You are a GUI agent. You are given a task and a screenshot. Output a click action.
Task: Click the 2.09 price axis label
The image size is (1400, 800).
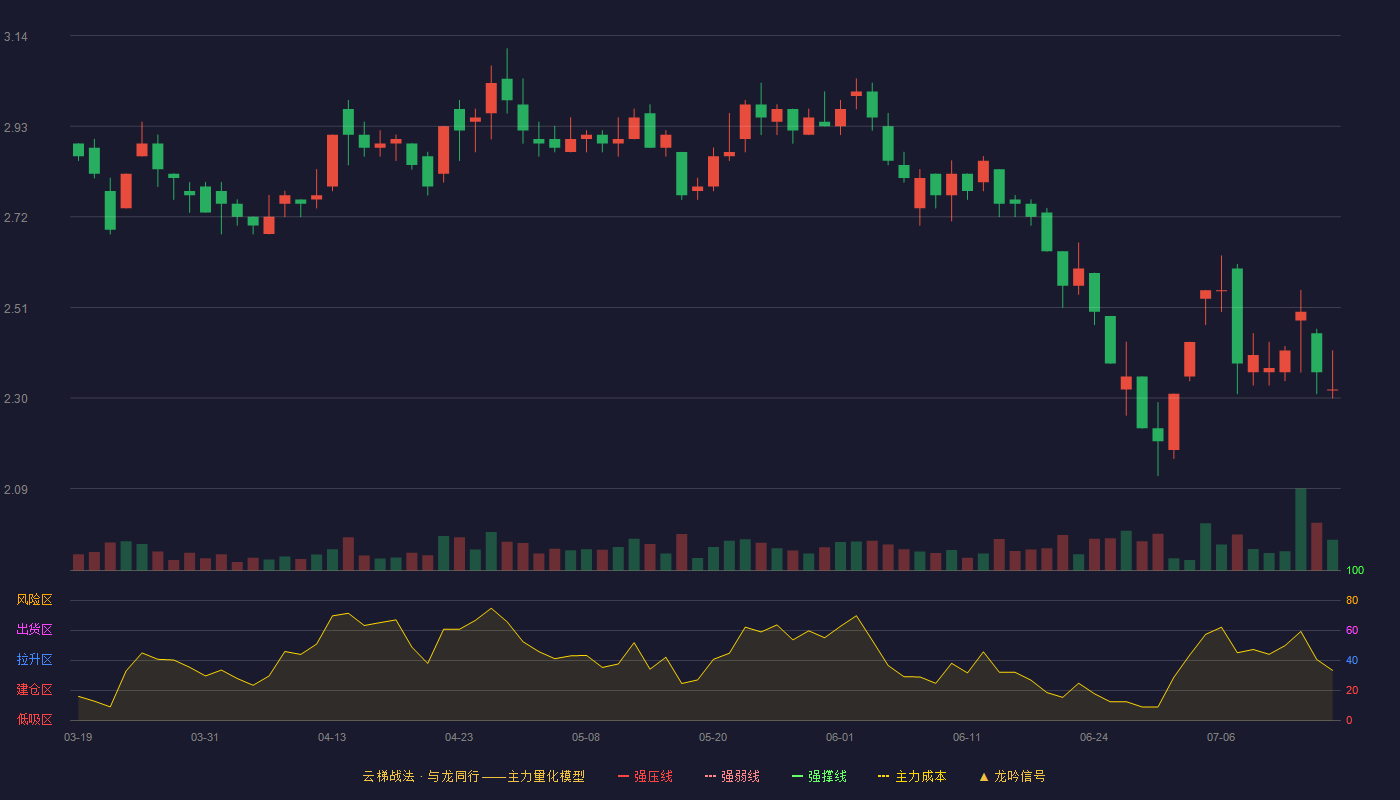pos(16,490)
